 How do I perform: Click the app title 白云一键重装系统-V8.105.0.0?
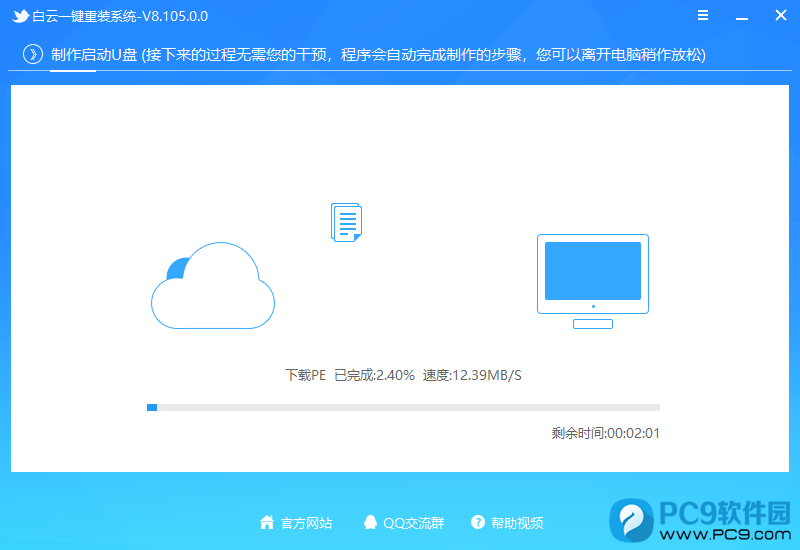(x=120, y=16)
